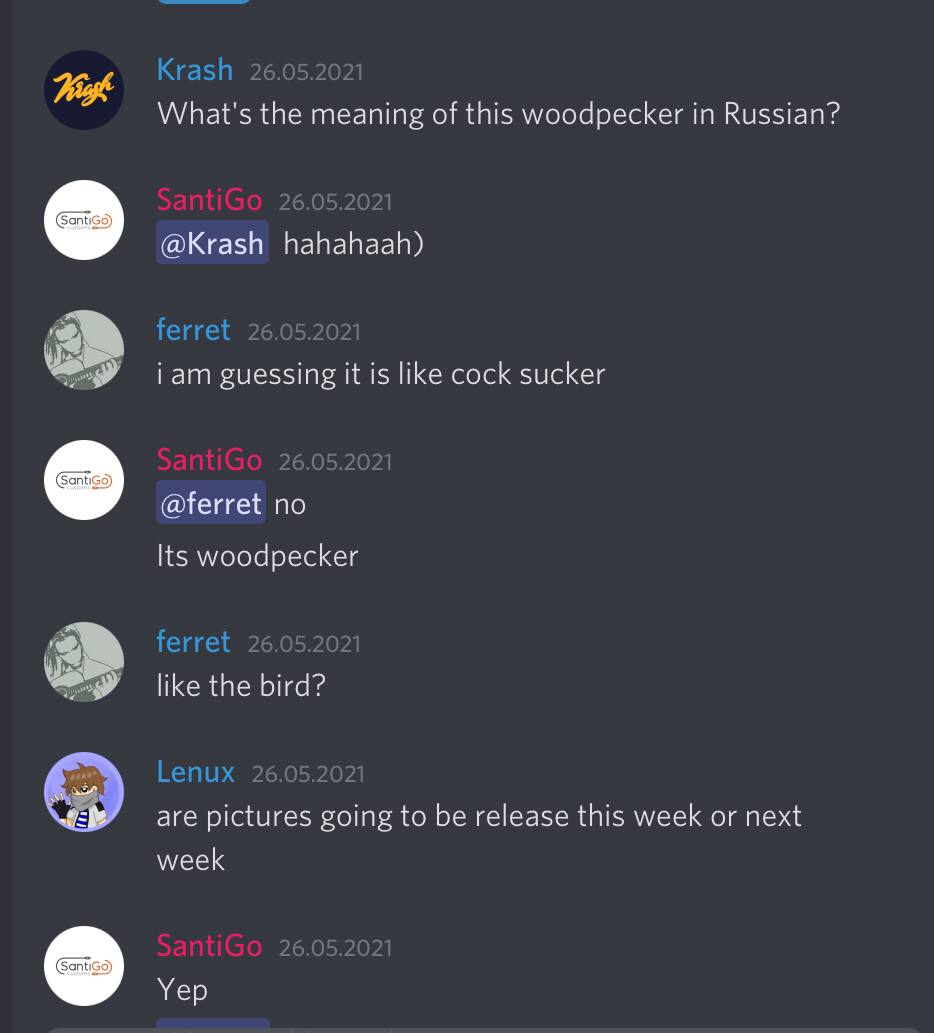Viewport: 934px width, 1033px height.
Task: Click SantiGo's username above the Yep message
Action: click(x=209, y=946)
